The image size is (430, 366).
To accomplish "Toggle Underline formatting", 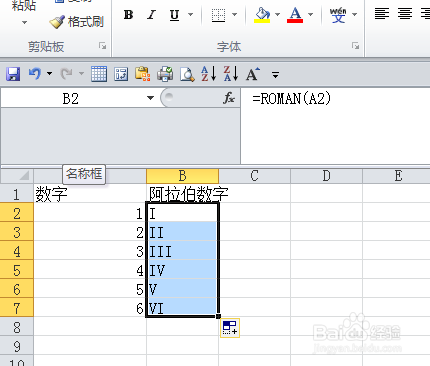I will [174, 15].
